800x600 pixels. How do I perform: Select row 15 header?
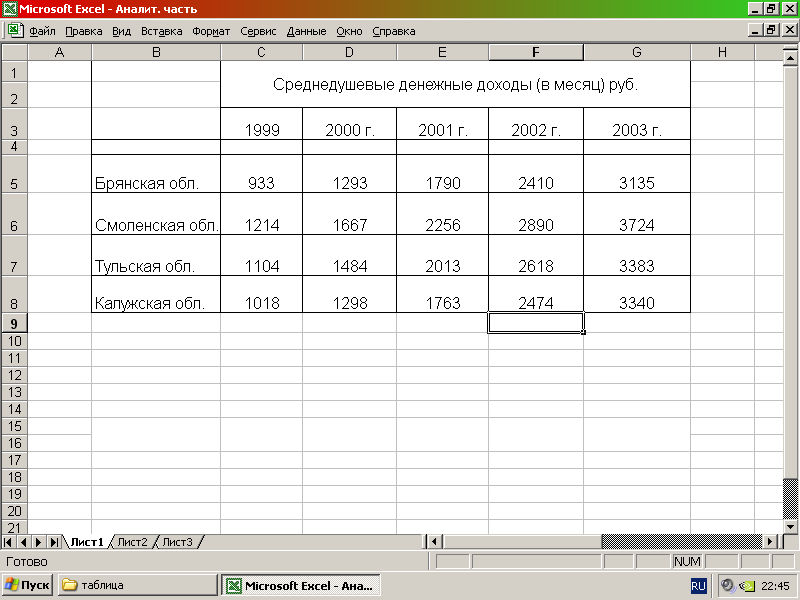14,426
